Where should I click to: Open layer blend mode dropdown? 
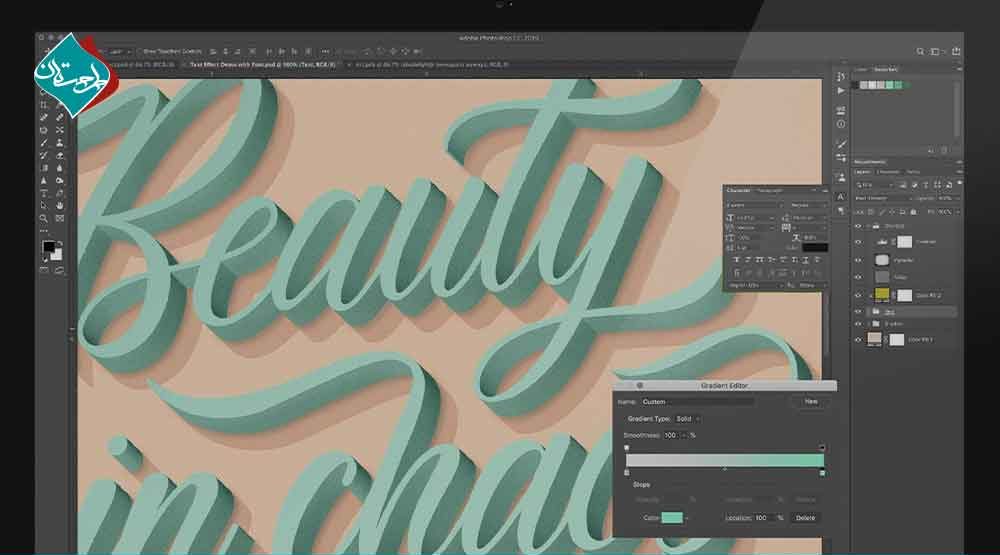coord(883,198)
